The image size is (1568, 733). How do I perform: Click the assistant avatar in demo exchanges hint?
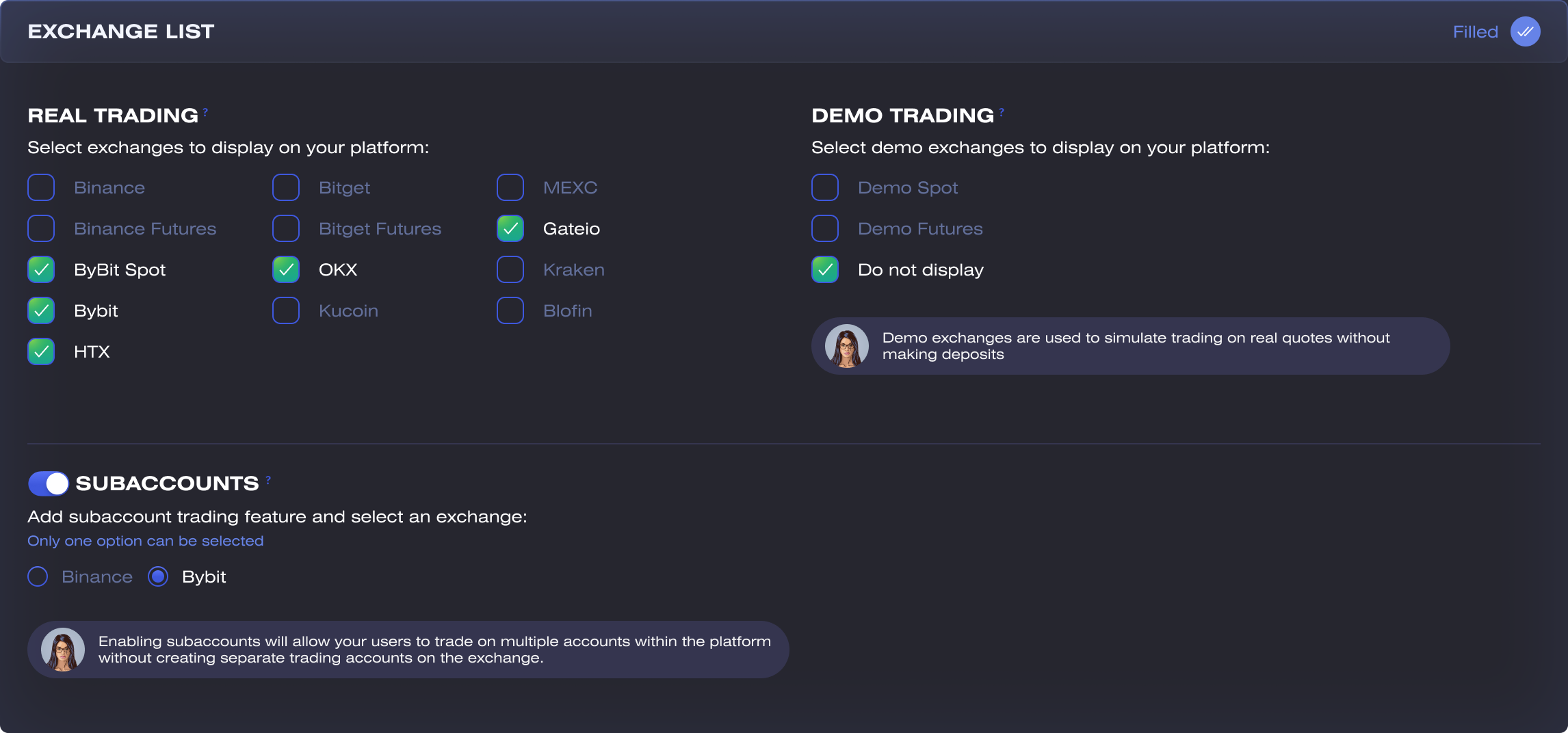pyautogui.click(x=847, y=346)
